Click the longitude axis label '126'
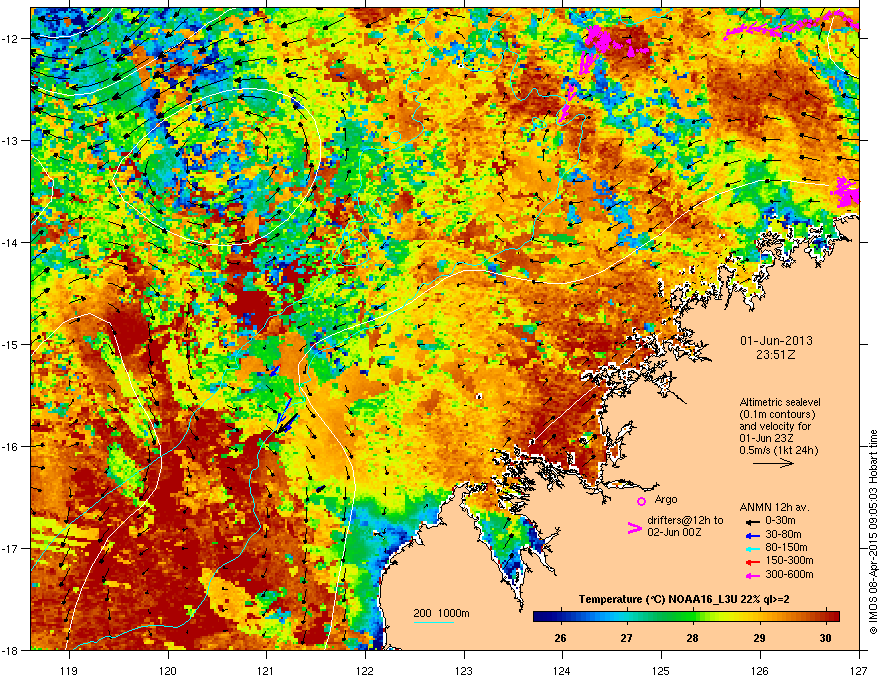 [760, 670]
